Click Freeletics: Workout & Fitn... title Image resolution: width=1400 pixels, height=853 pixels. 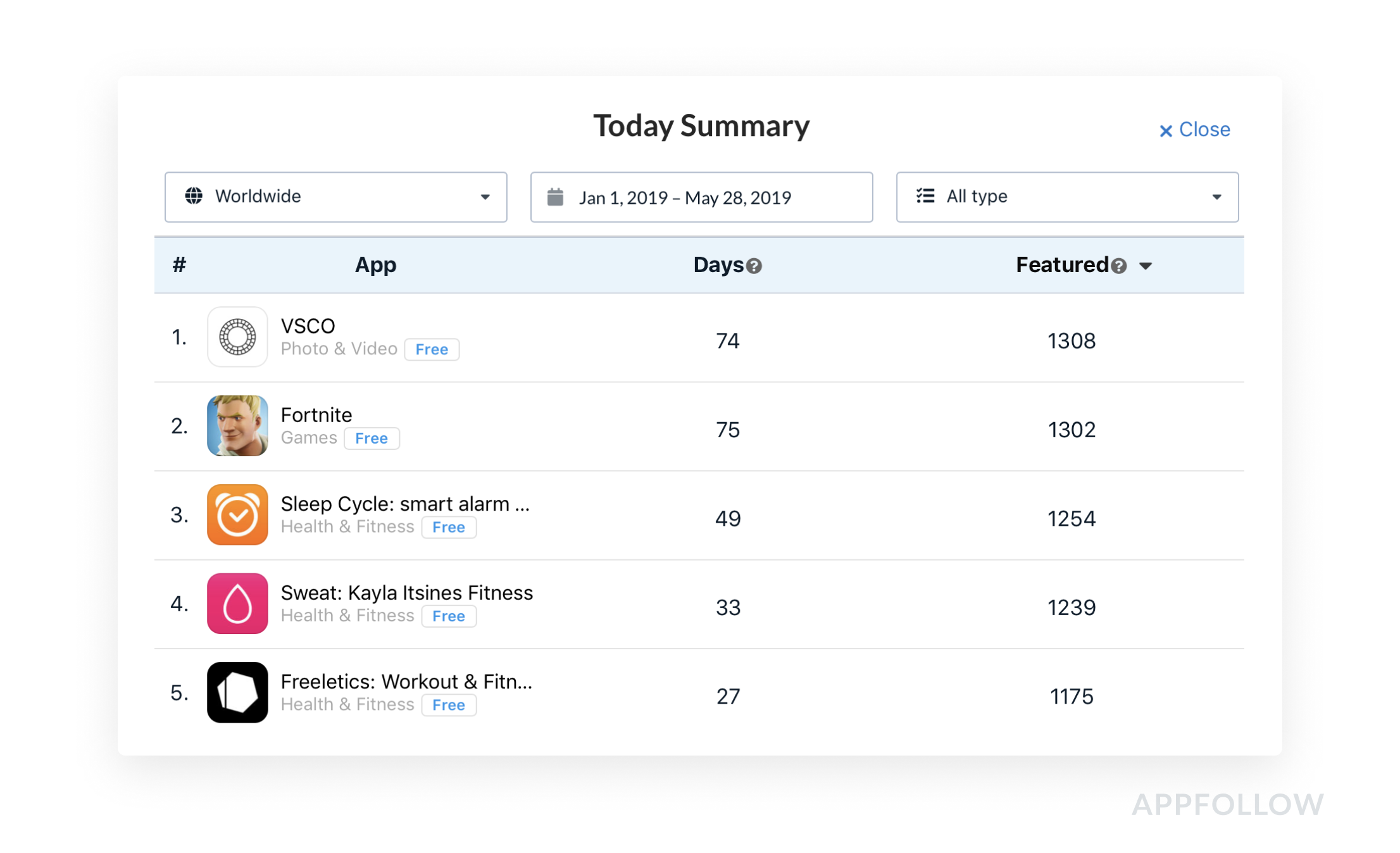coord(406,682)
